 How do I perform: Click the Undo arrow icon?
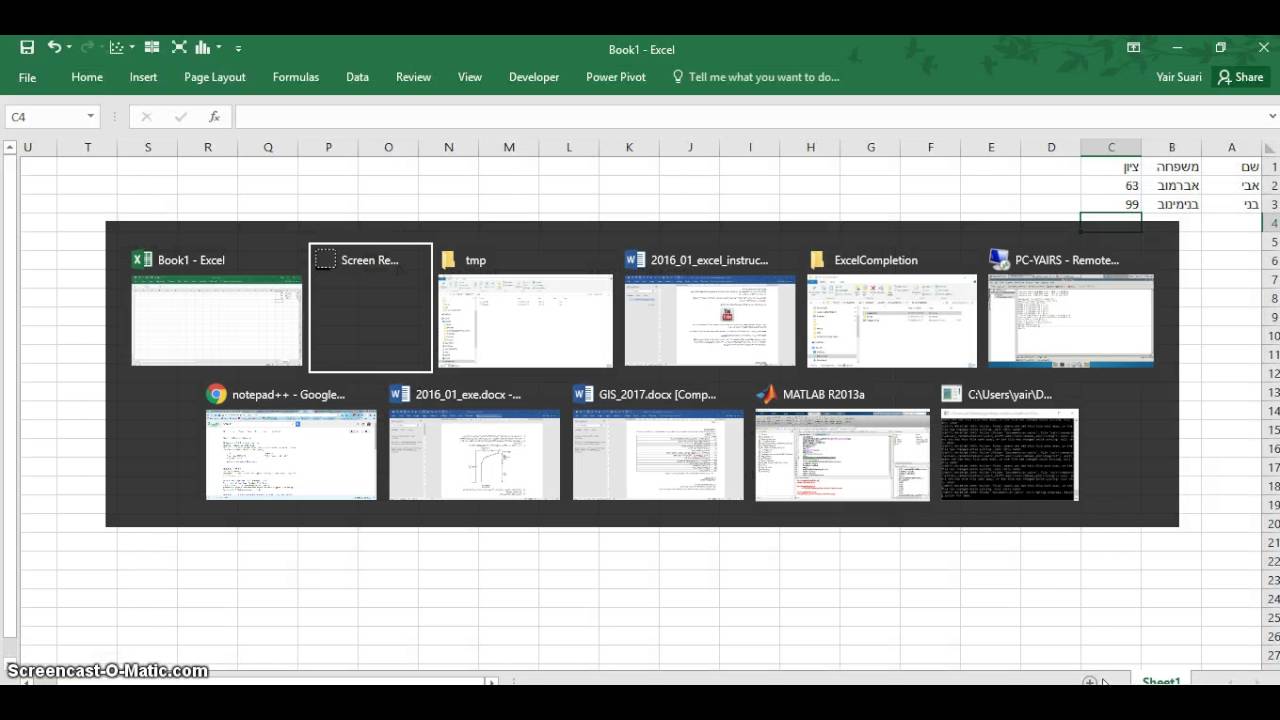(53, 47)
